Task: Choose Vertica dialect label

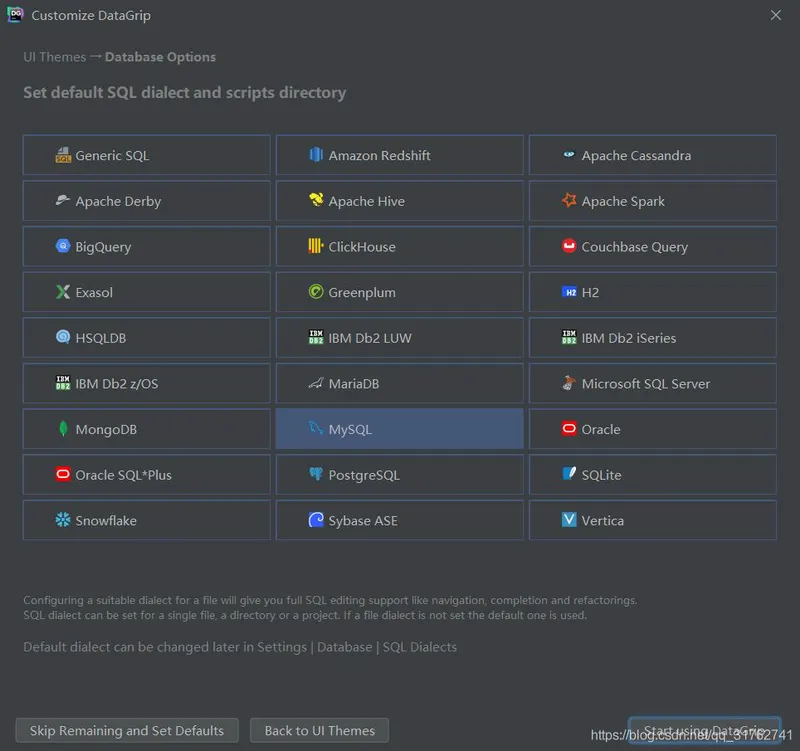Action: coord(603,521)
